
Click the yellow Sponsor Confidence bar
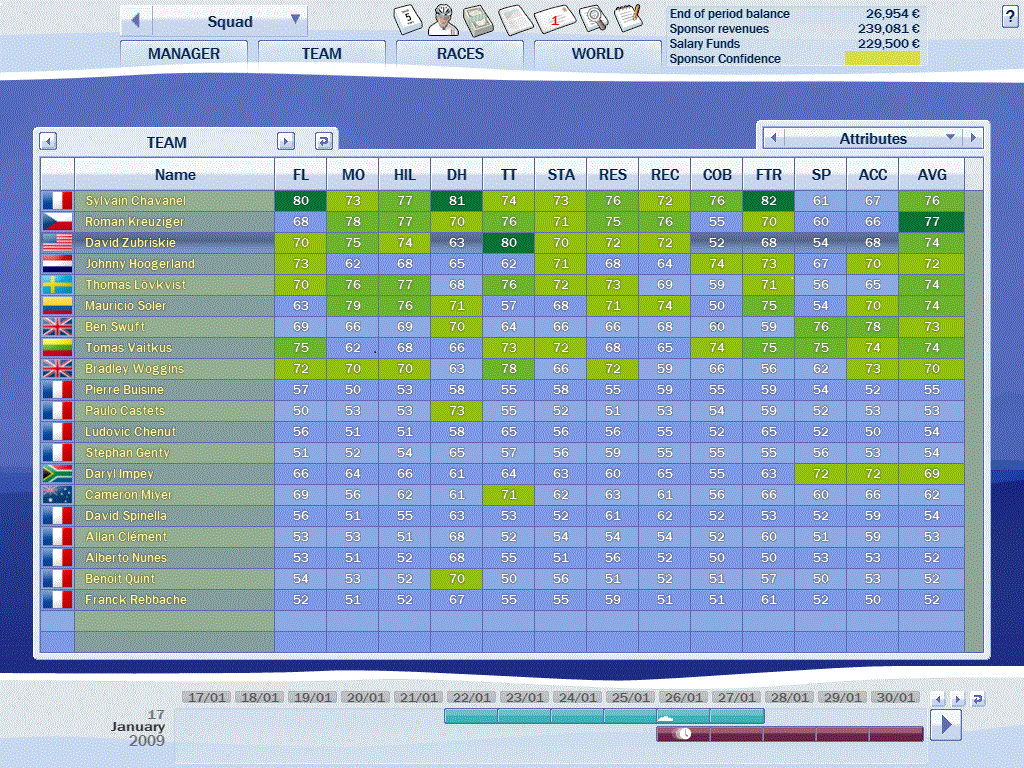[x=881, y=59]
